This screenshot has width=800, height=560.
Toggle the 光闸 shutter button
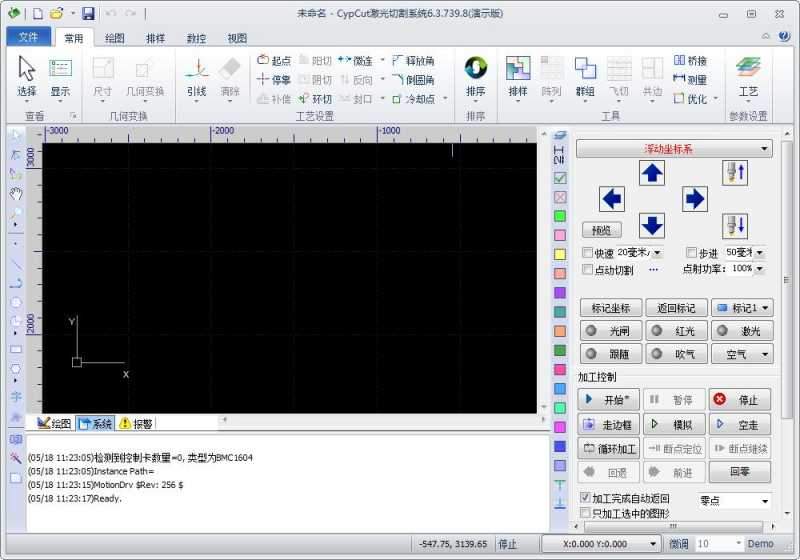(611, 331)
